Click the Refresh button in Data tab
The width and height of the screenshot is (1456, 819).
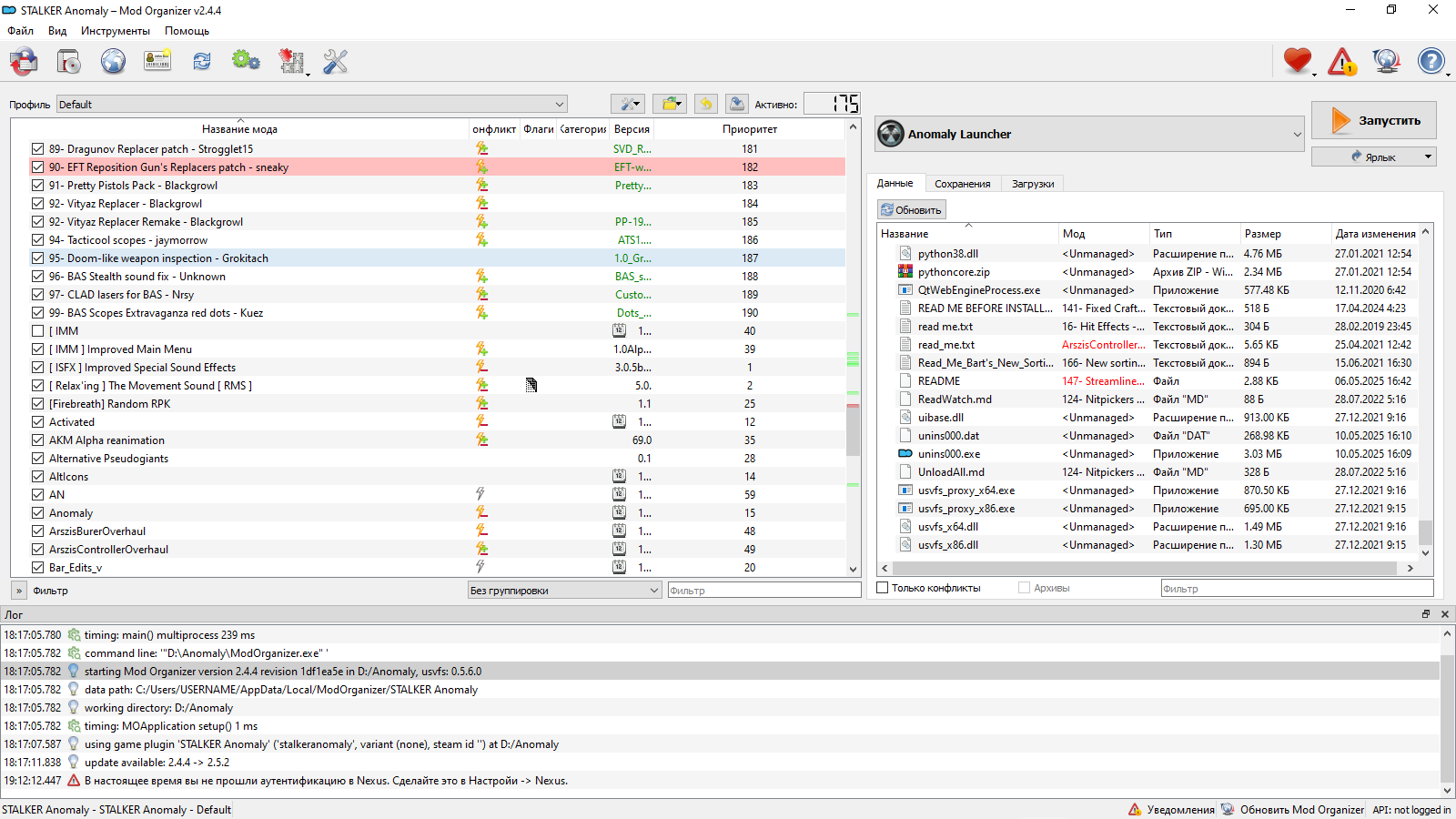(912, 209)
